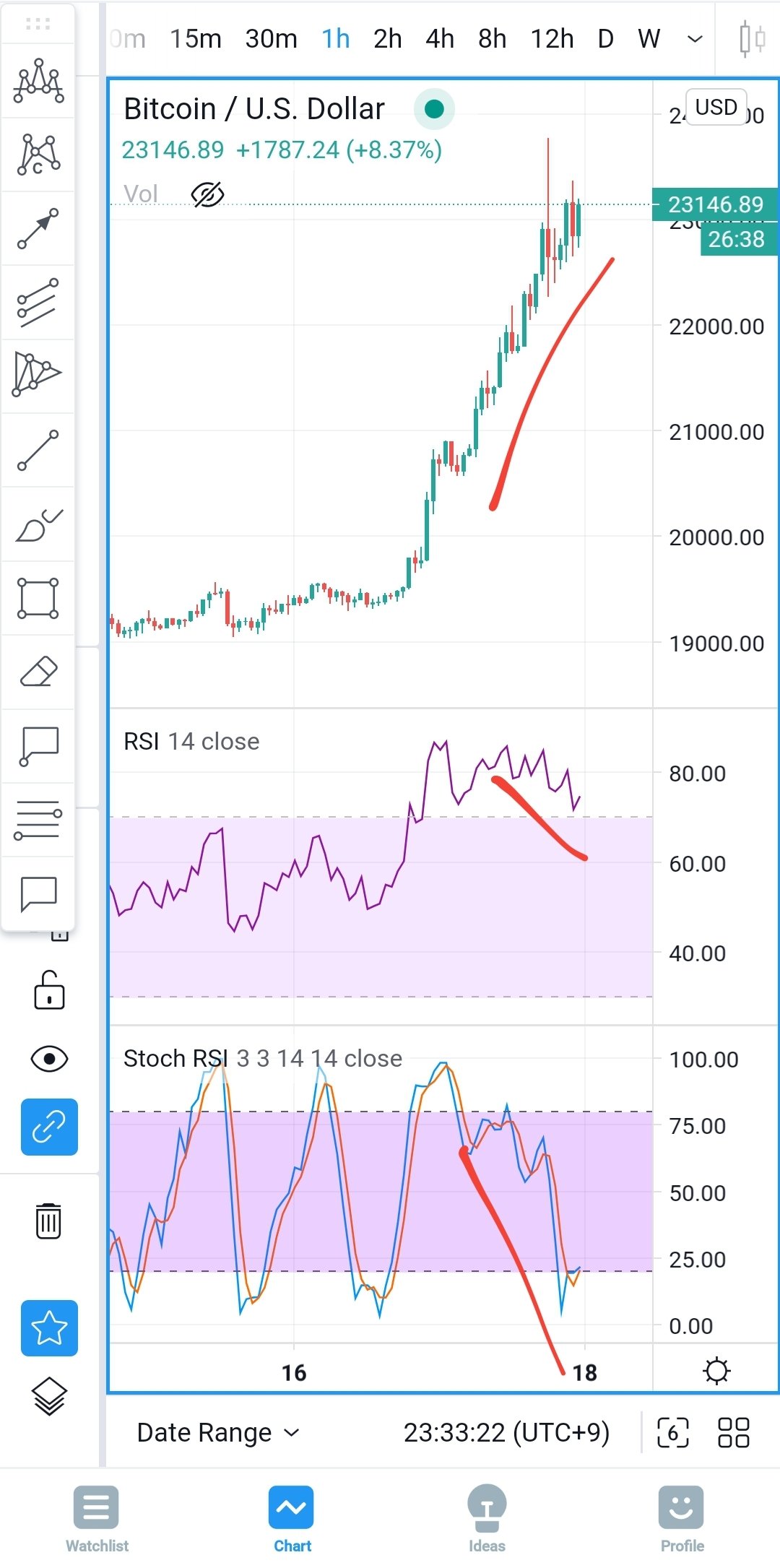Image resolution: width=780 pixels, height=1568 pixels.
Task: Toggle the Vol indicator visibility eye
Action: [207, 194]
